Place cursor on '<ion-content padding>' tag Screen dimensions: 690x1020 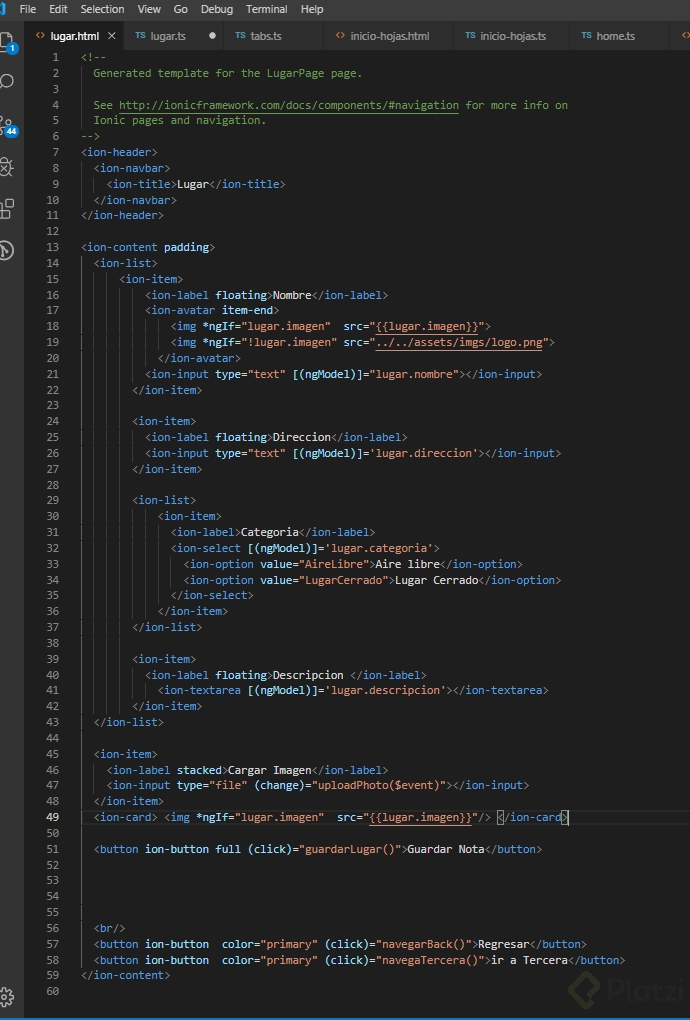[x=148, y=247]
